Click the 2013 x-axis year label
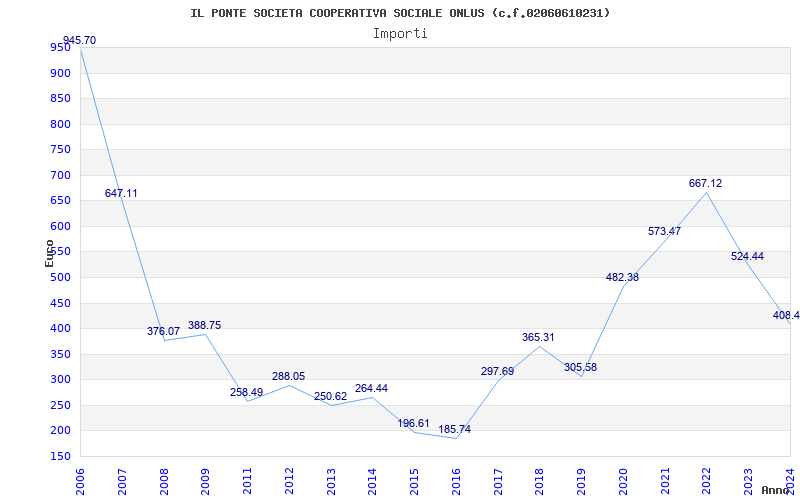 click(x=331, y=482)
